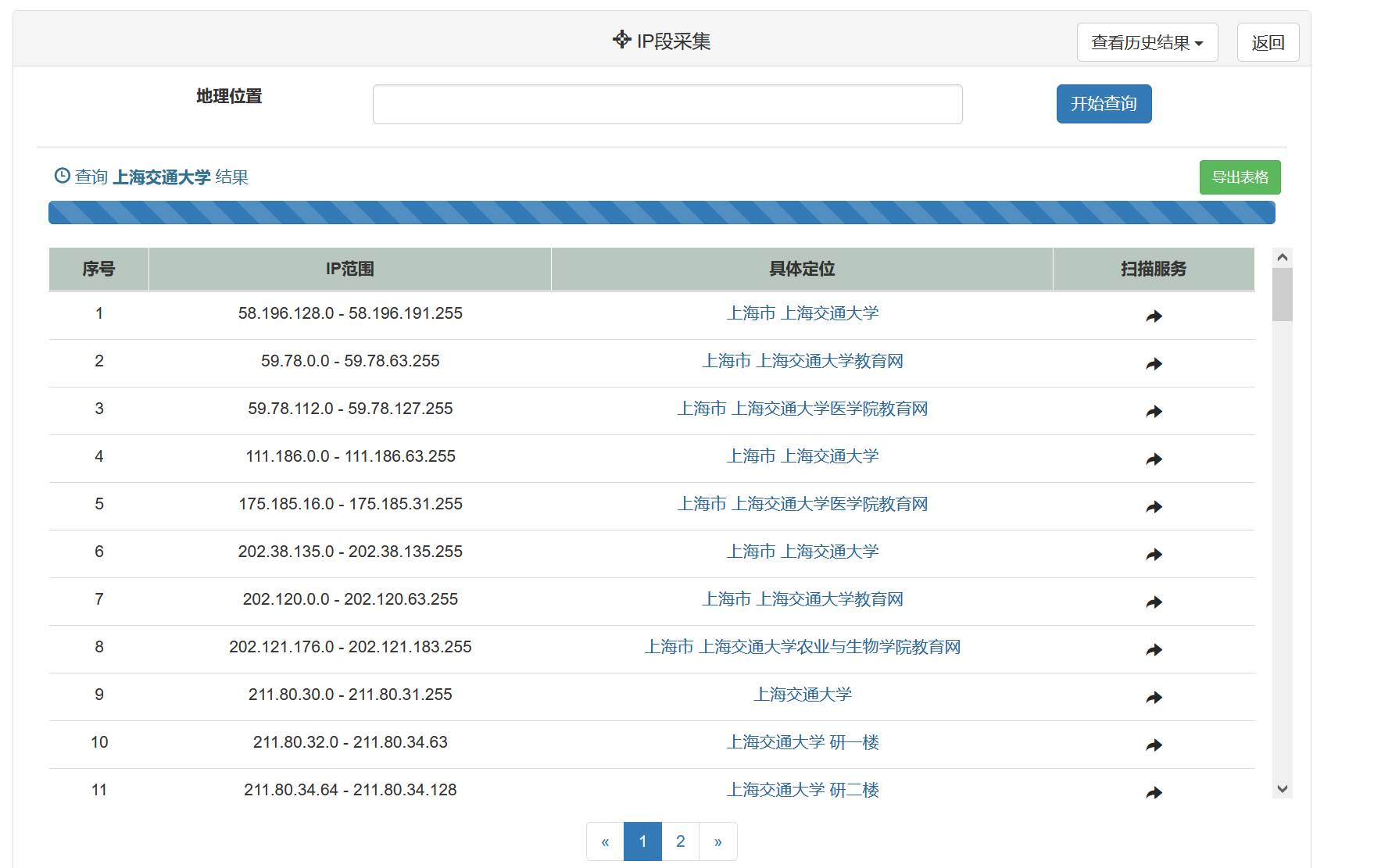Image resolution: width=1399 pixels, height=868 pixels.
Task: Click scan arrow for 59.78.0.0 row
Action: click(x=1154, y=363)
